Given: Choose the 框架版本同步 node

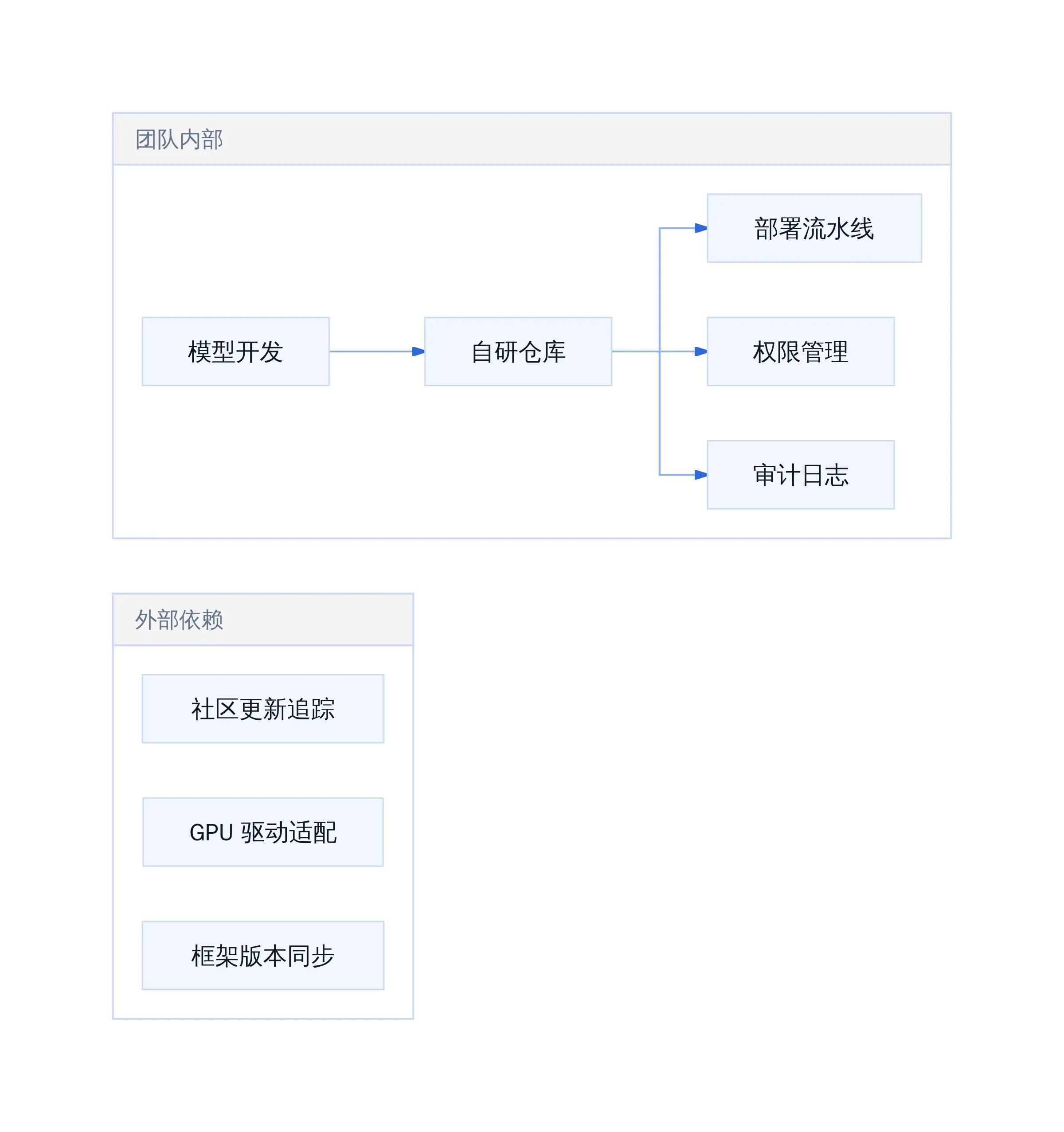Looking at the screenshot, I should (x=262, y=955).
